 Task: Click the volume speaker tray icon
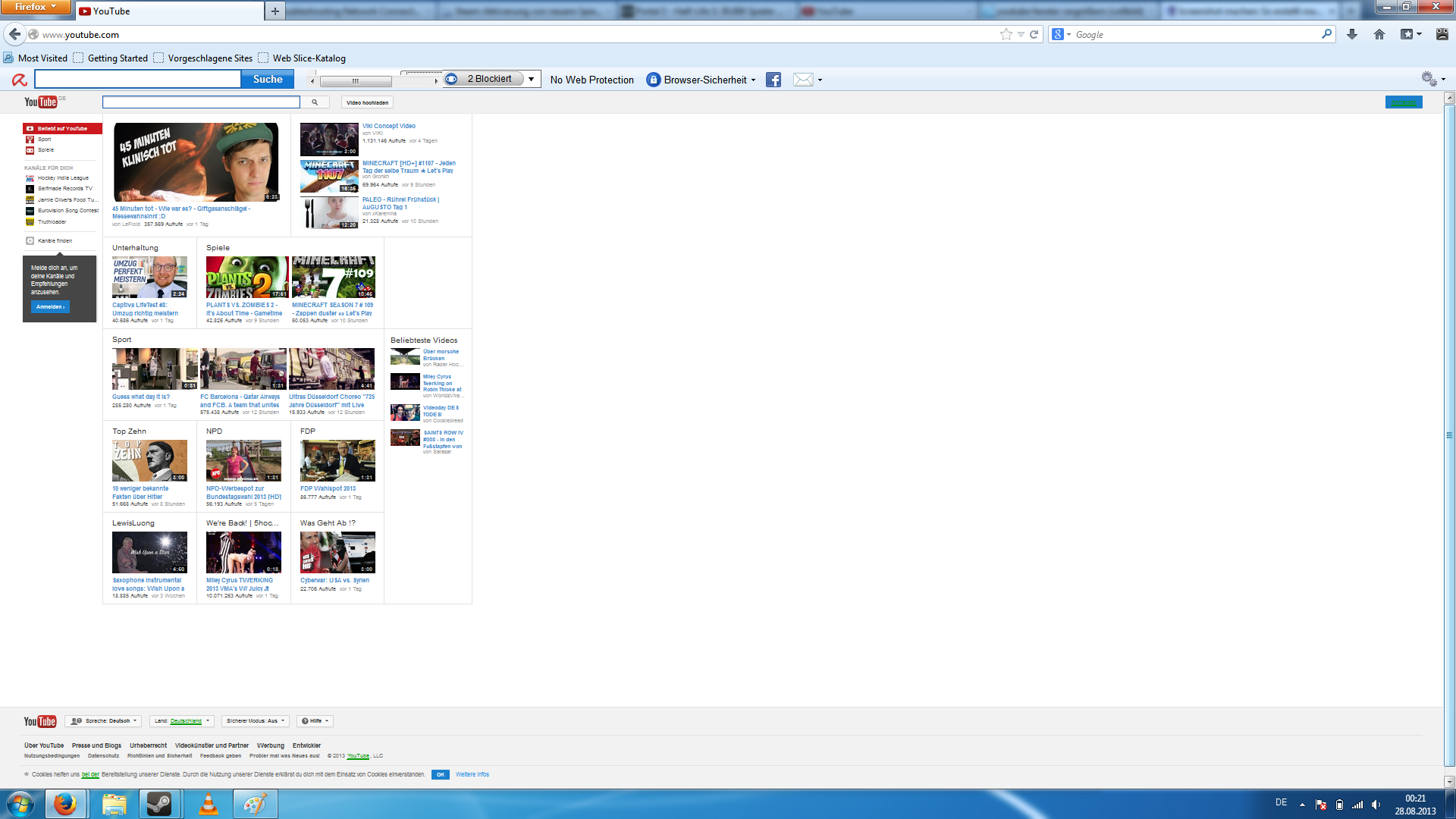[x=1376, y=805]
